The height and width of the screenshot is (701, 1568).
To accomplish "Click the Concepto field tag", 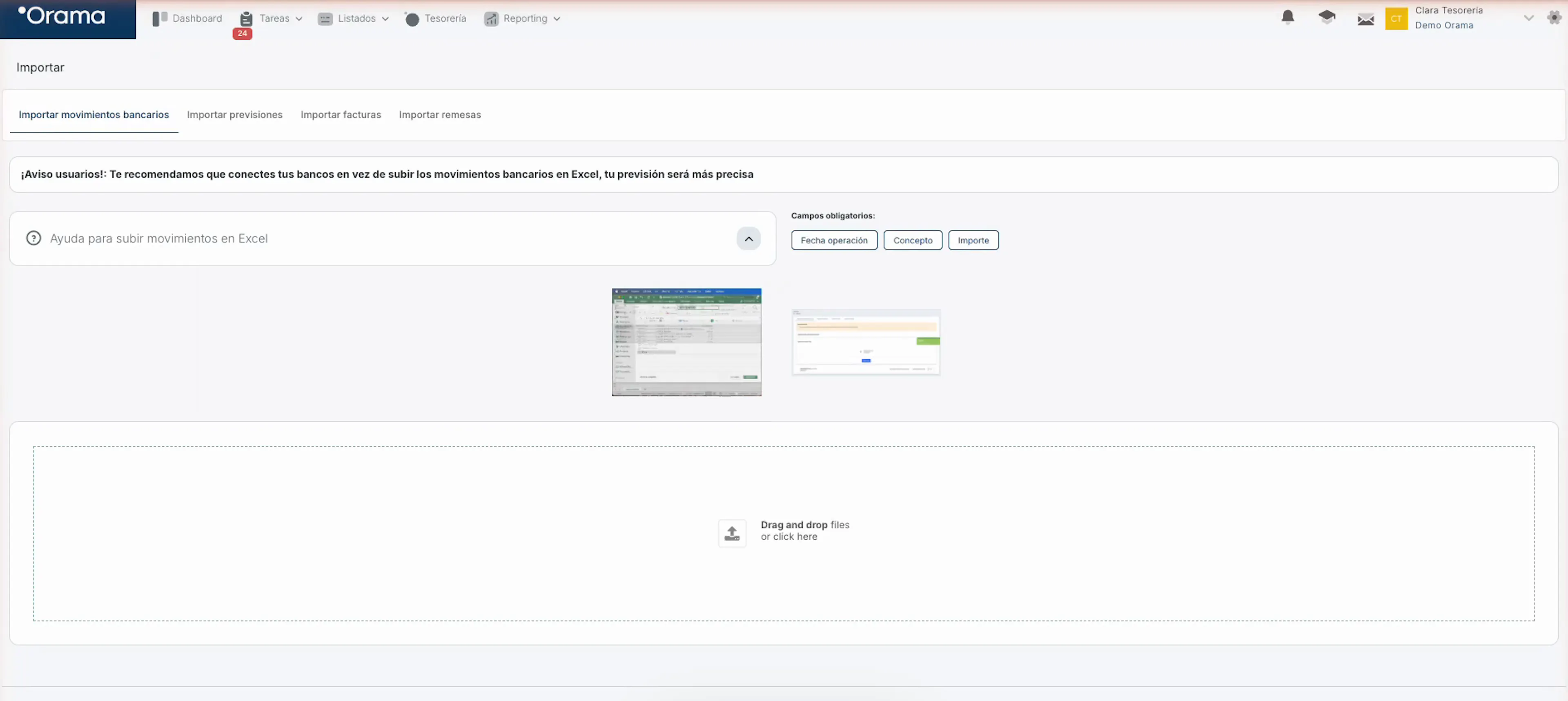I will 913,240.
